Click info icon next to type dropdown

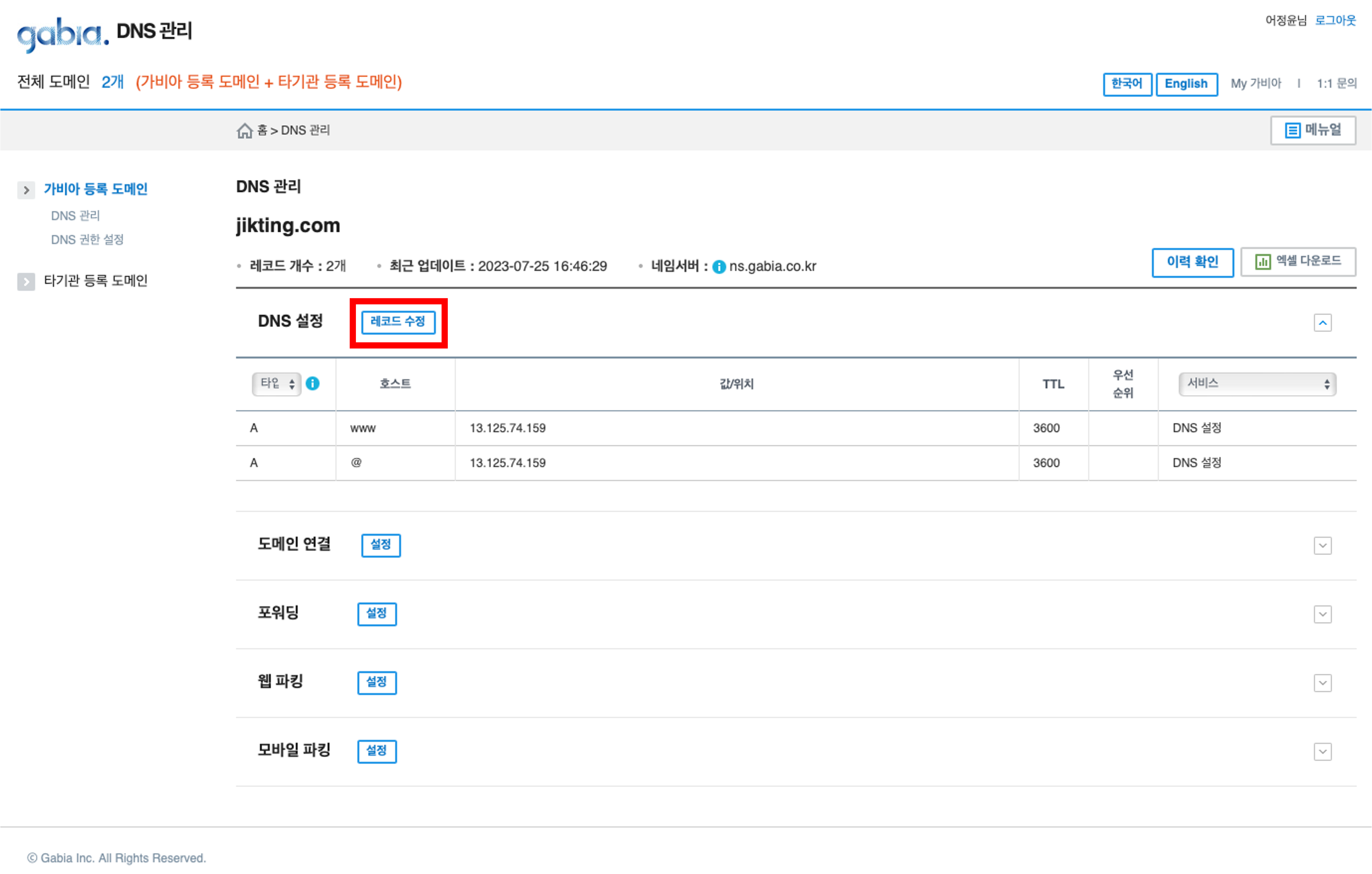313,384
